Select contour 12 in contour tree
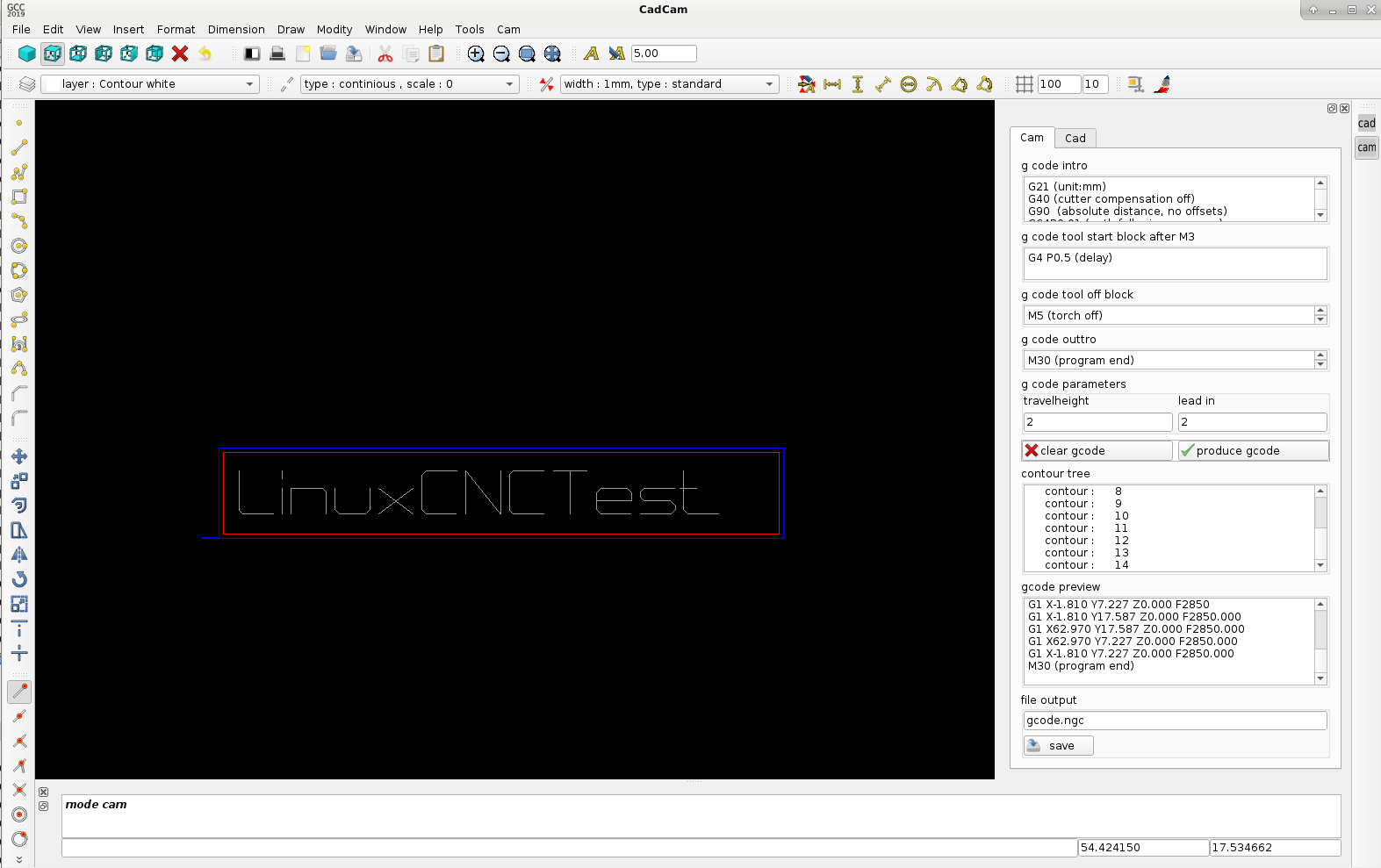Viewport: 1381px width, 868px height. pyautogui.click(x=1086, y=541)
